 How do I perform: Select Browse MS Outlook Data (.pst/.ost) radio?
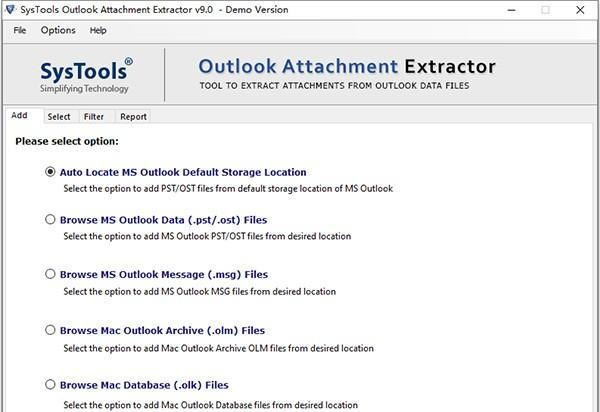point(50,219)
